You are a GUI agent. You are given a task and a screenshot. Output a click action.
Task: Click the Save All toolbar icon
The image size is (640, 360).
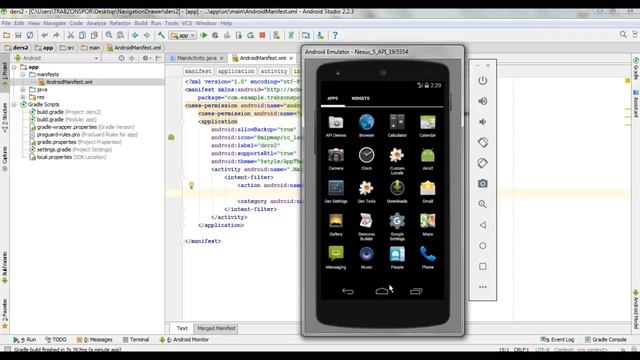[18, 36]
